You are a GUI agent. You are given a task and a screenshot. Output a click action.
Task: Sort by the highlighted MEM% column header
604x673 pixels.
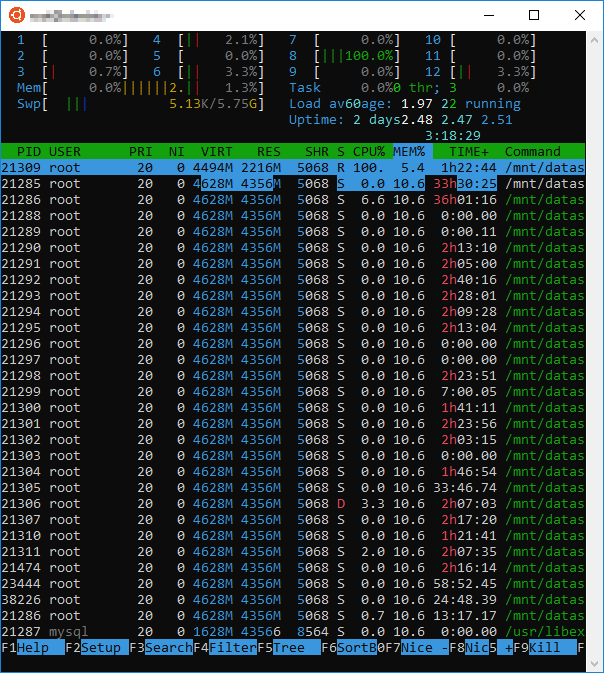click(409, 152)
